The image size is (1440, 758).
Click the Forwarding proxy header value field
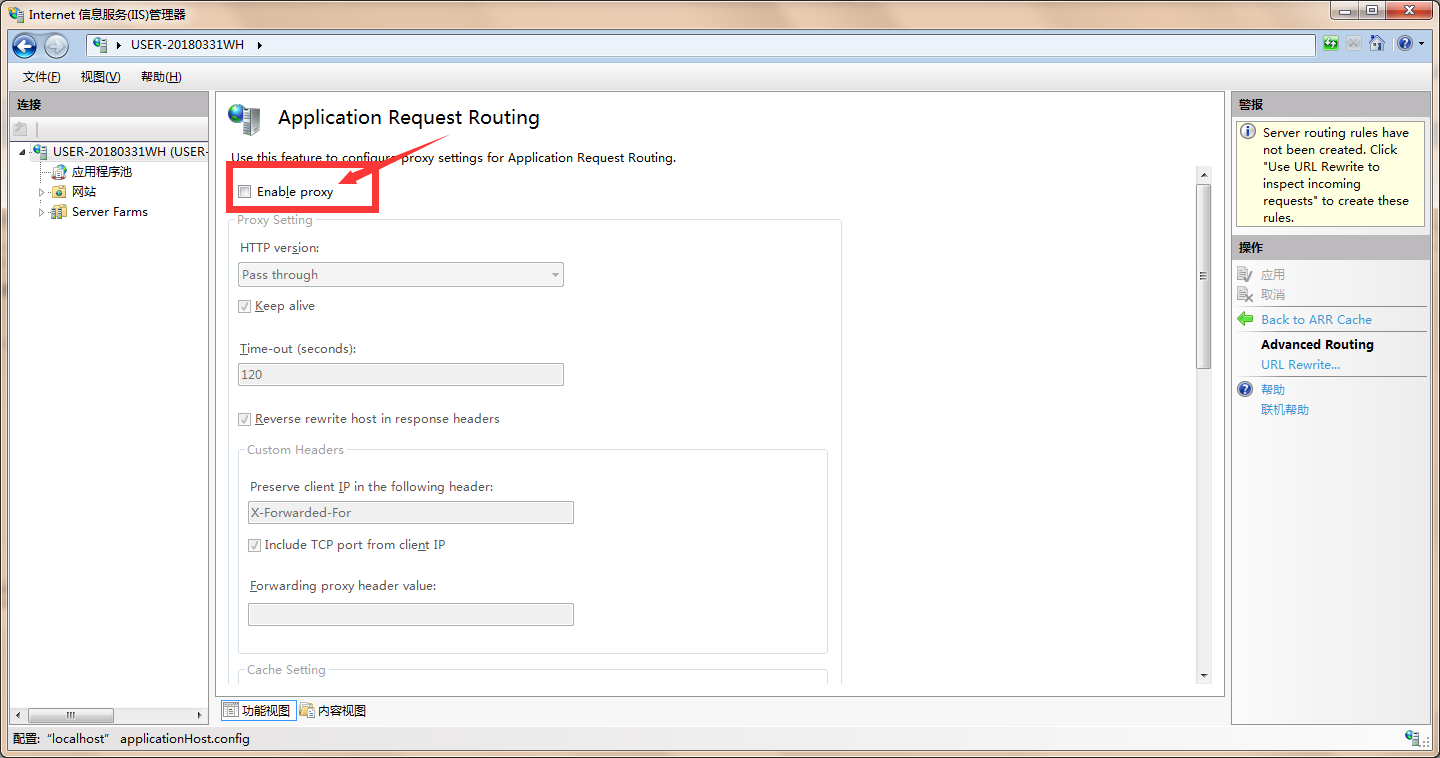(x=411, y=614)
